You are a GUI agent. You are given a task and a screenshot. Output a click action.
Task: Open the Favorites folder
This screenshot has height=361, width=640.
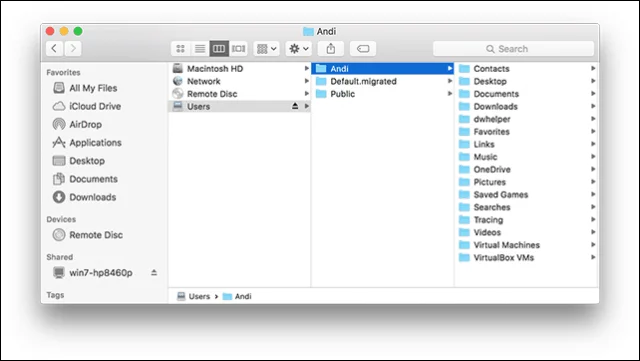527,132
